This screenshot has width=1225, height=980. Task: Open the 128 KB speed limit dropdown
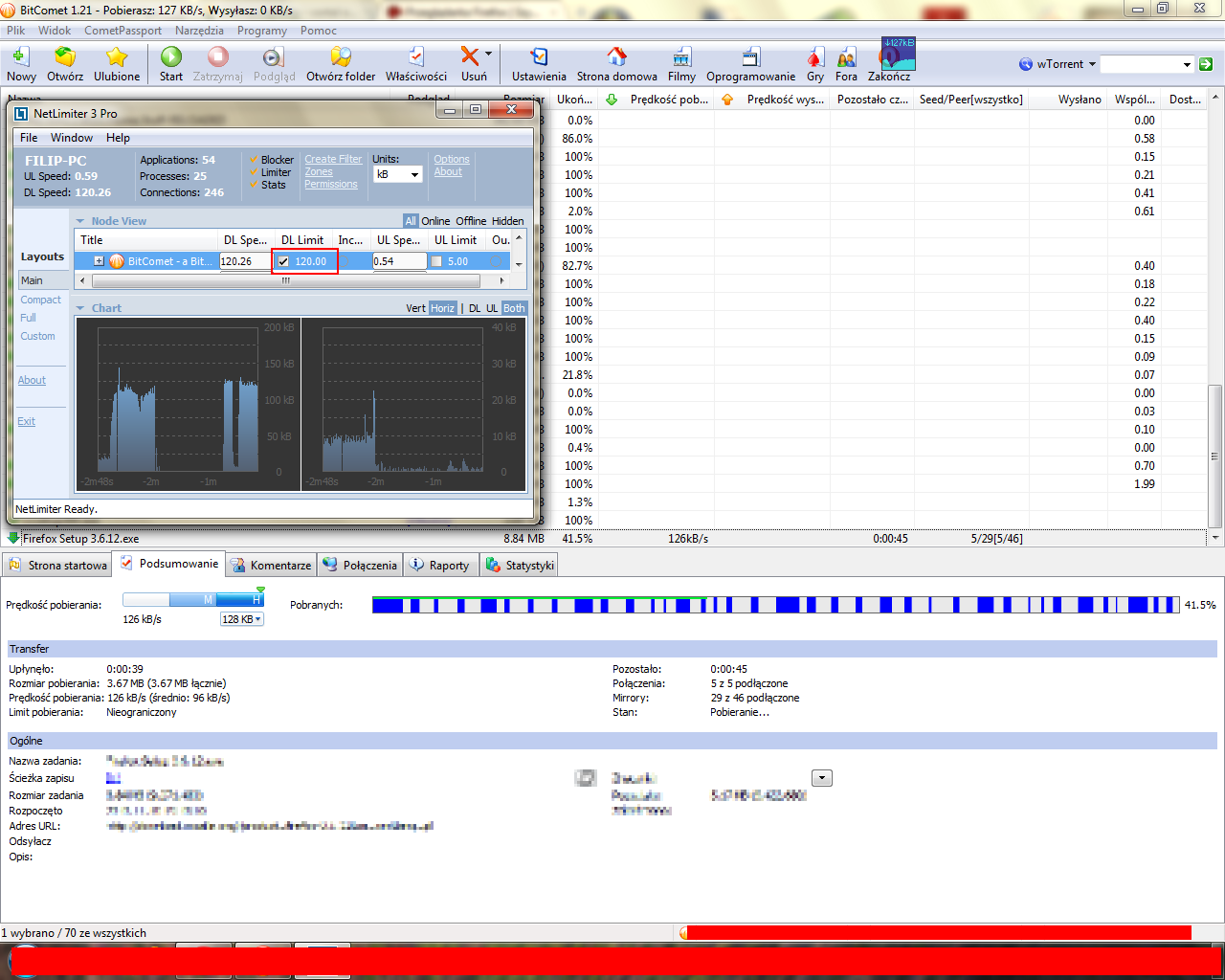pyautogui.click(x=241, y=619)
